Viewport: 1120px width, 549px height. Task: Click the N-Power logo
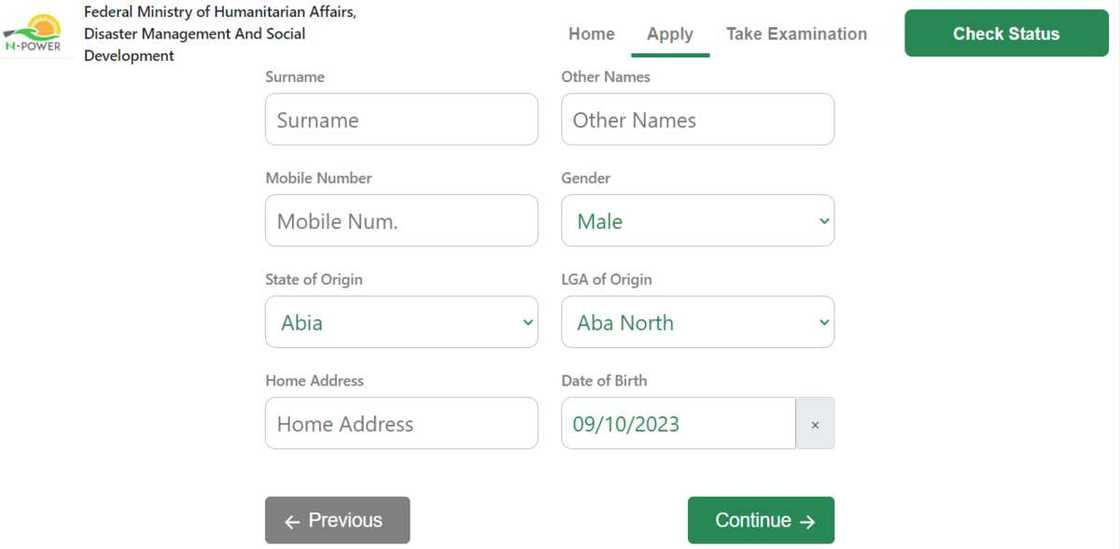pos(33,33)
